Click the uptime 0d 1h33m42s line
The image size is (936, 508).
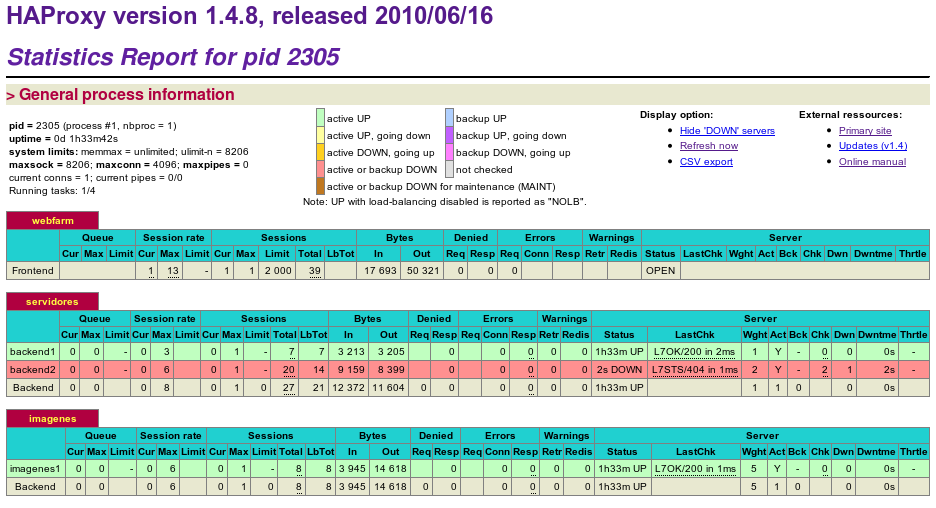(x=63, y=138)
